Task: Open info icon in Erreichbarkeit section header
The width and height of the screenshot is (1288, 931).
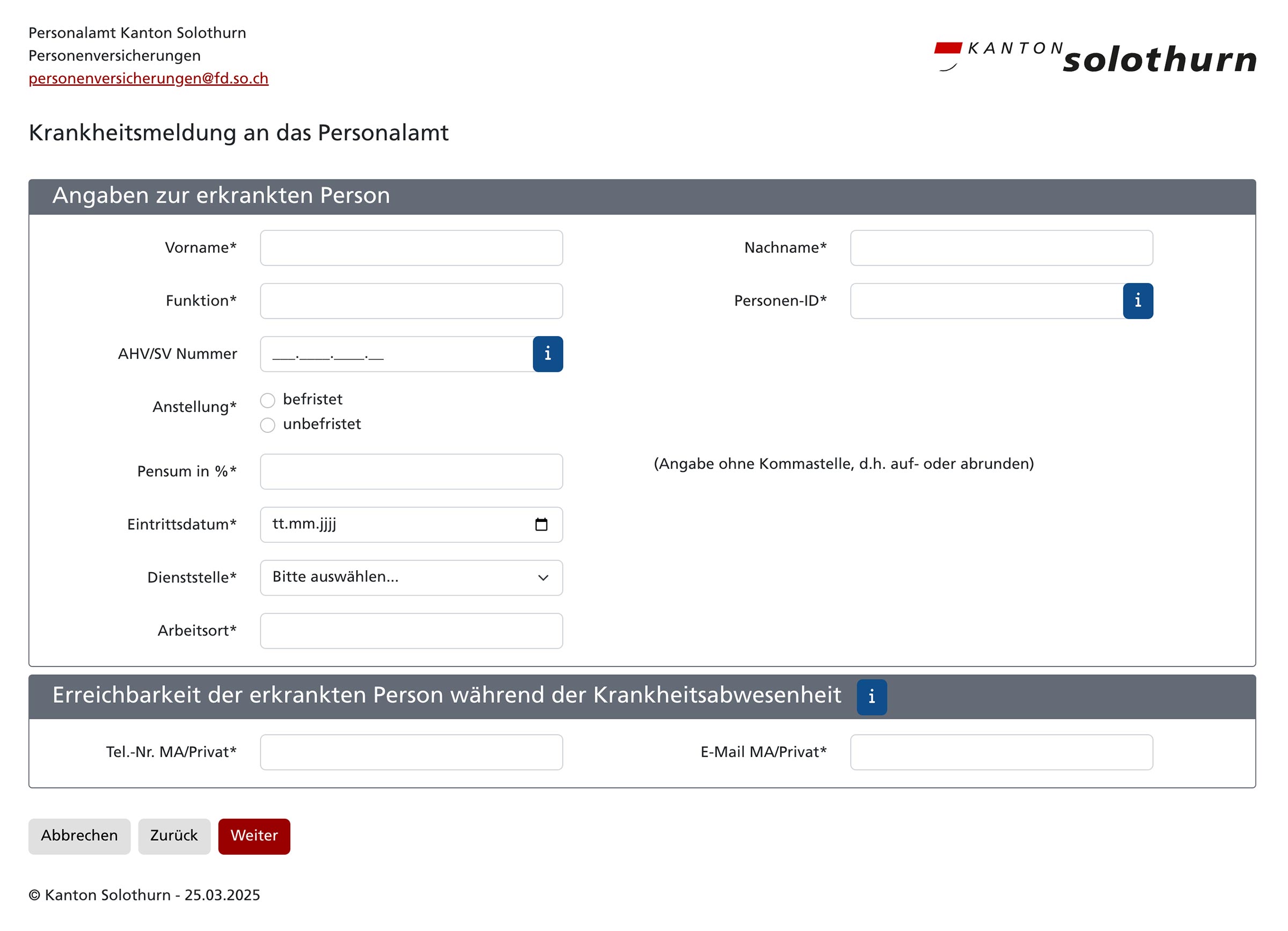Action: tap(871, 696)
